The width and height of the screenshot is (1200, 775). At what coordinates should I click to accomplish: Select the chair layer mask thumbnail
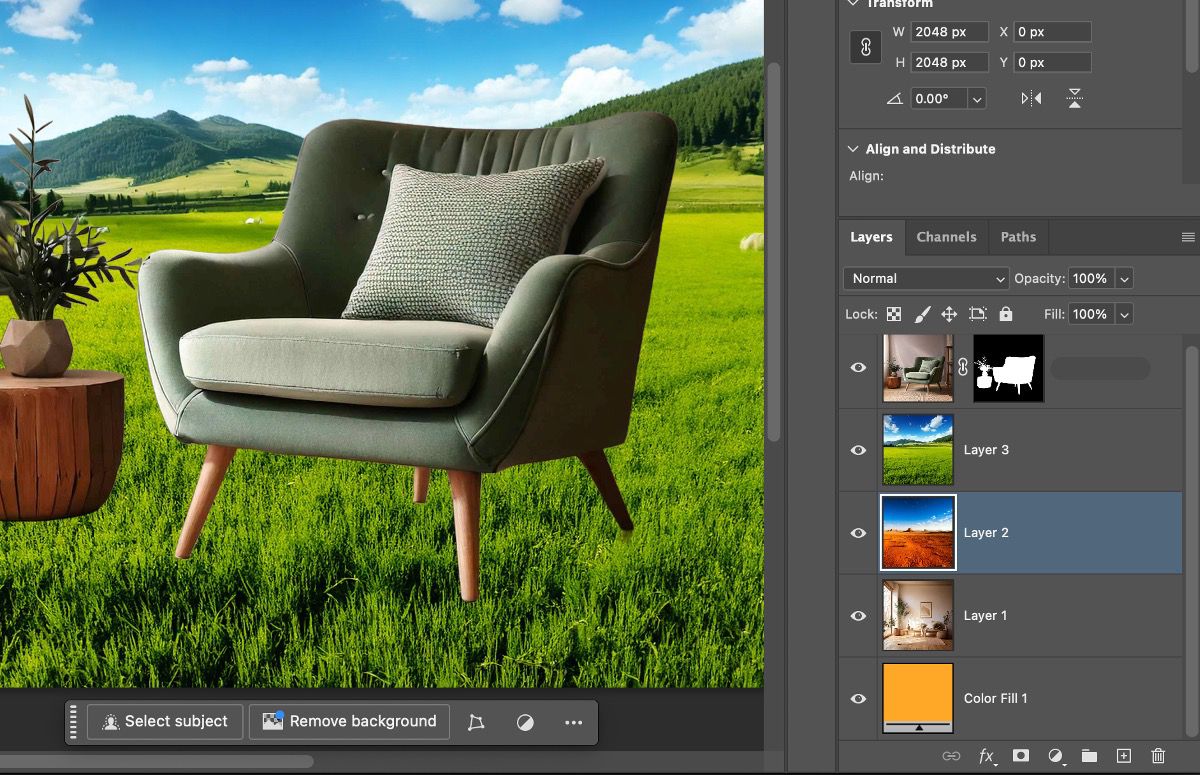(1008, 368)
